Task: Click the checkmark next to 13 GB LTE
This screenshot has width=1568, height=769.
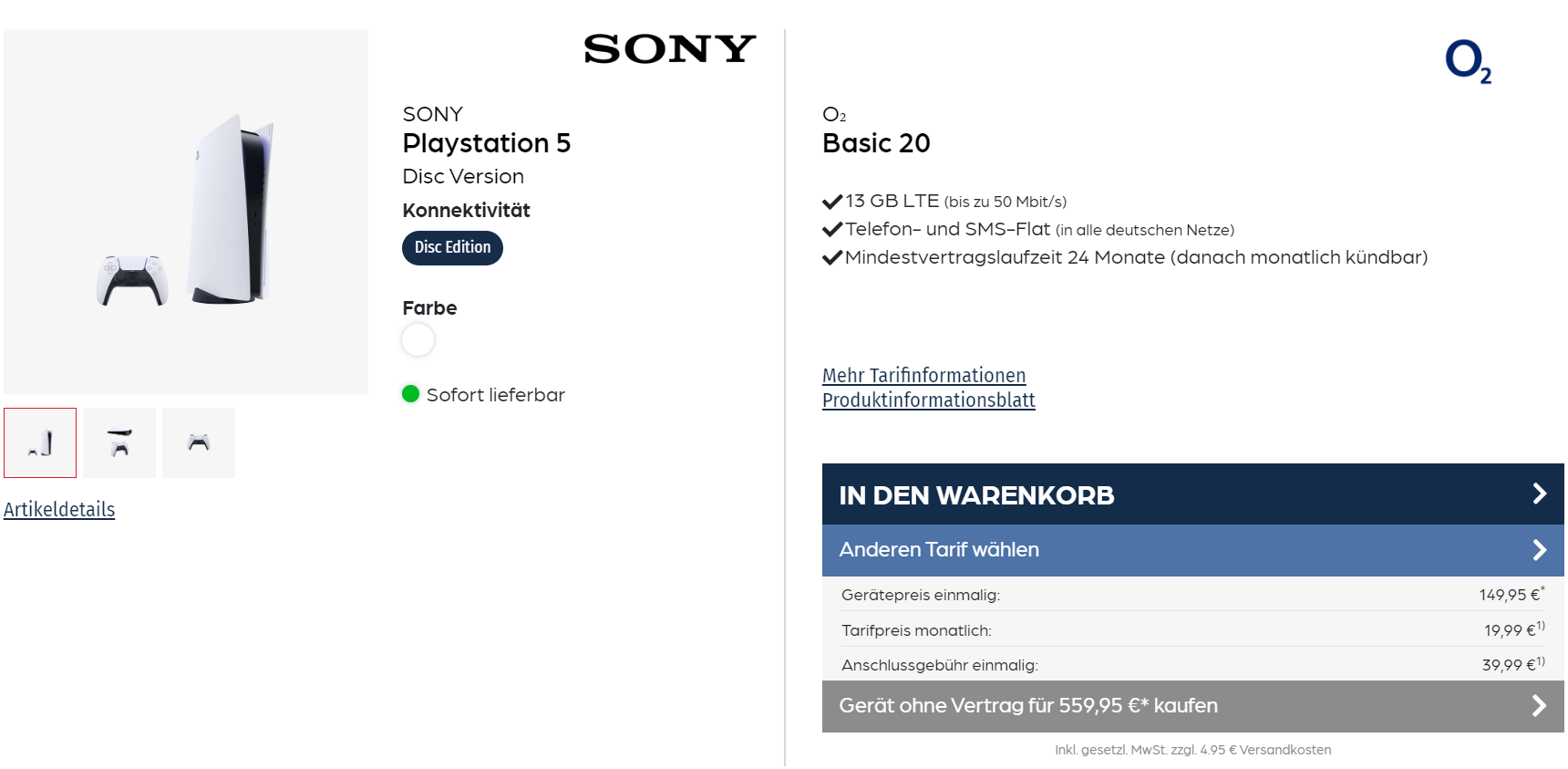Action: pyautogui.click(x=830, y=200)
